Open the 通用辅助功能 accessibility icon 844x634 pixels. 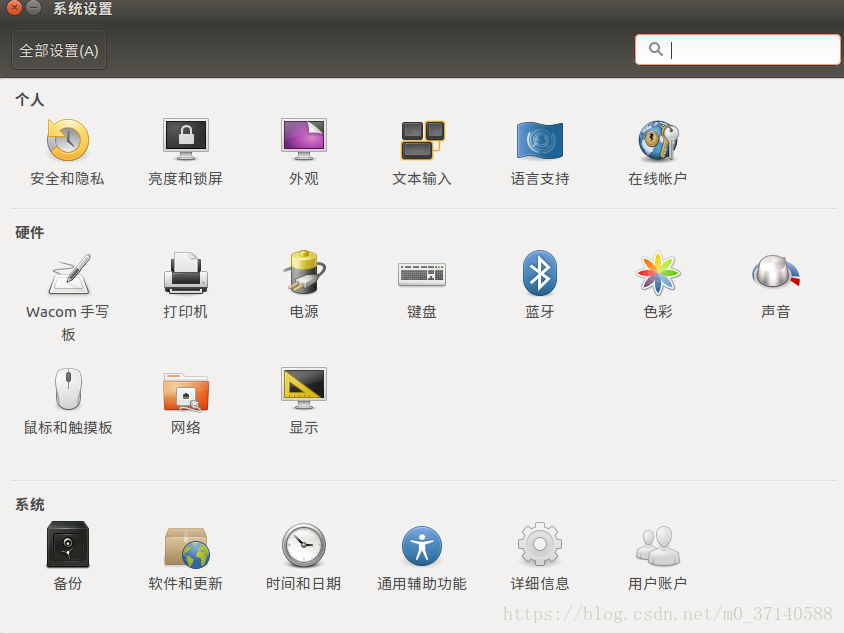tap(422, 546)
